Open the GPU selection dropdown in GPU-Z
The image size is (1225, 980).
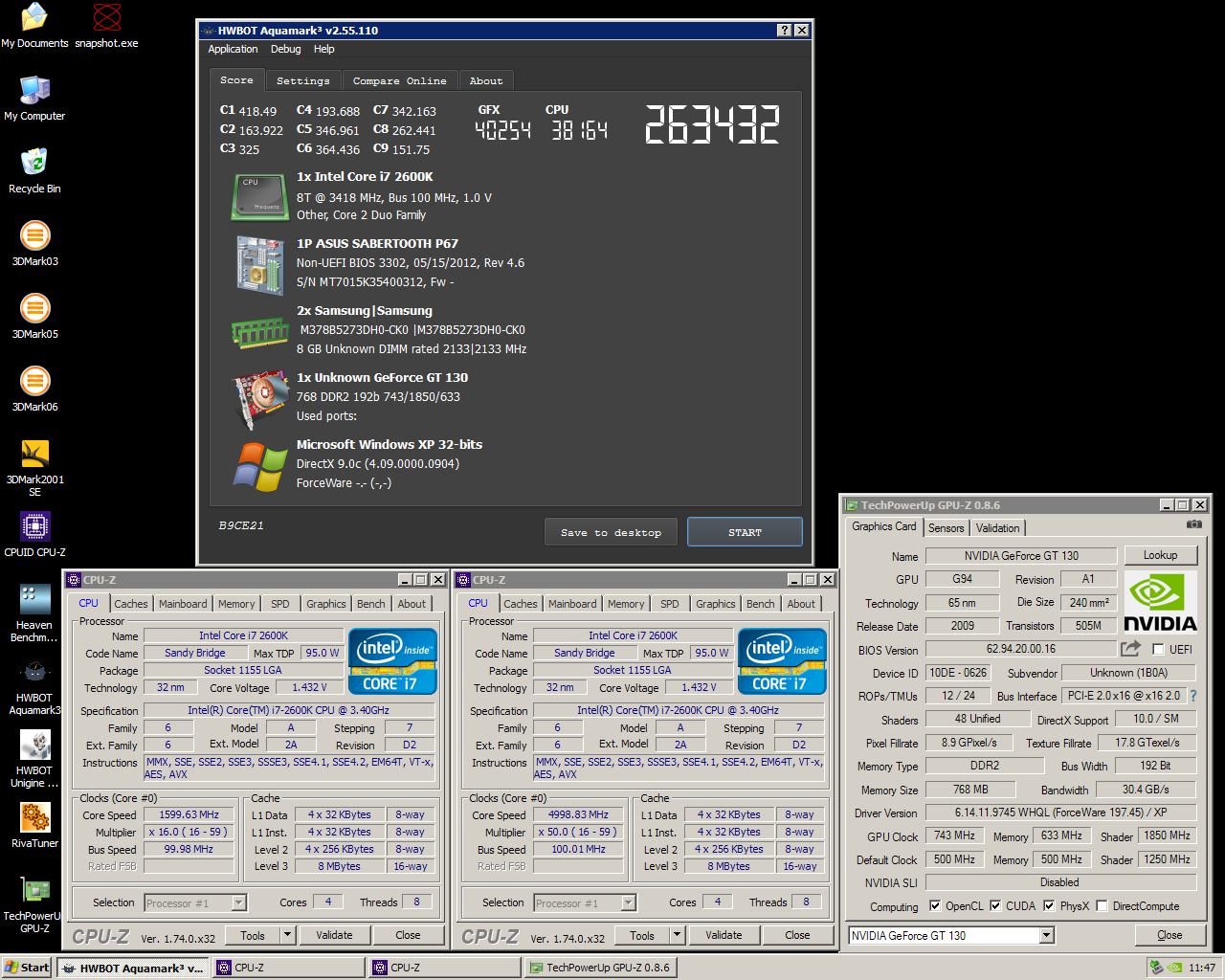coord(1046,935)
